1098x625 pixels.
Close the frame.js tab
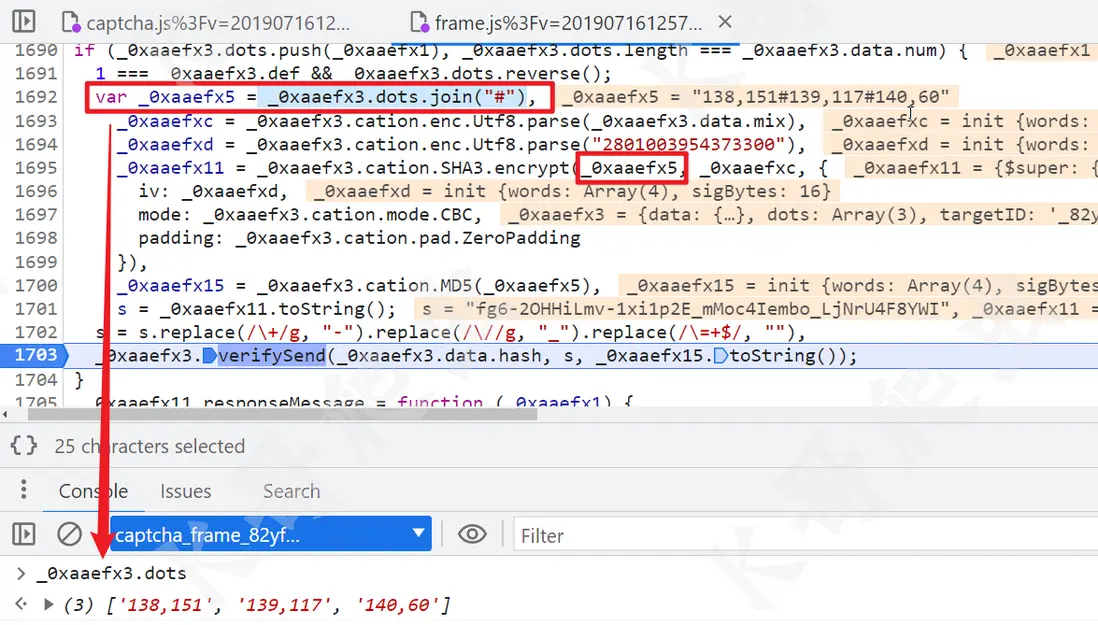(725, 22)
